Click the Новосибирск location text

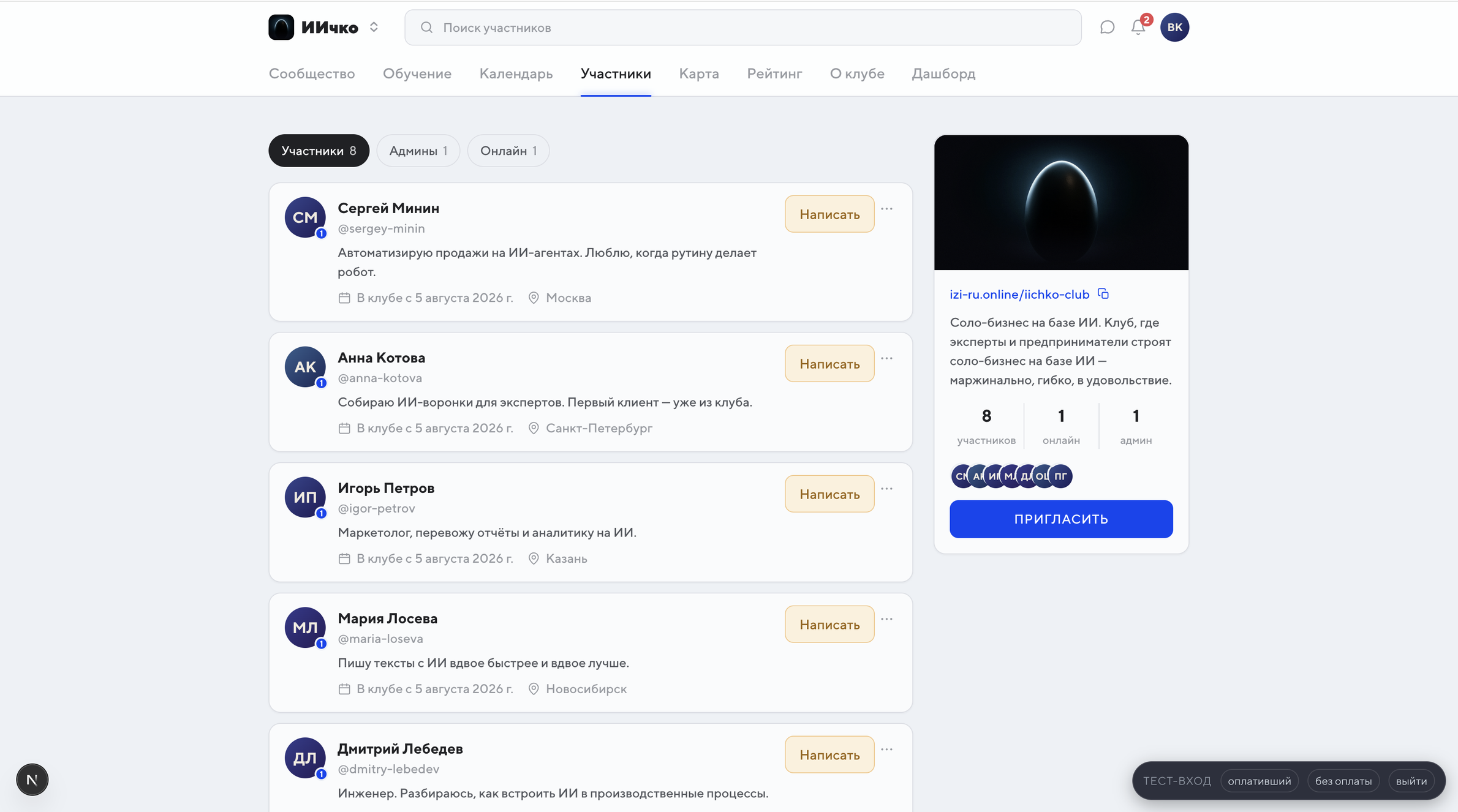[x=586, y=689]
